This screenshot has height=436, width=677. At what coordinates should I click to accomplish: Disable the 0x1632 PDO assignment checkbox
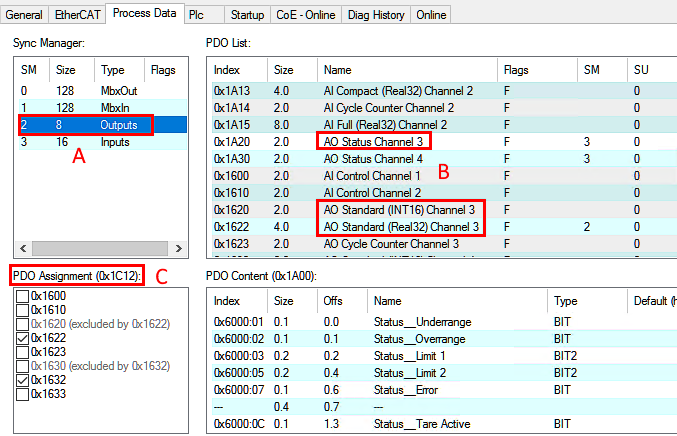tap(23, 380)
